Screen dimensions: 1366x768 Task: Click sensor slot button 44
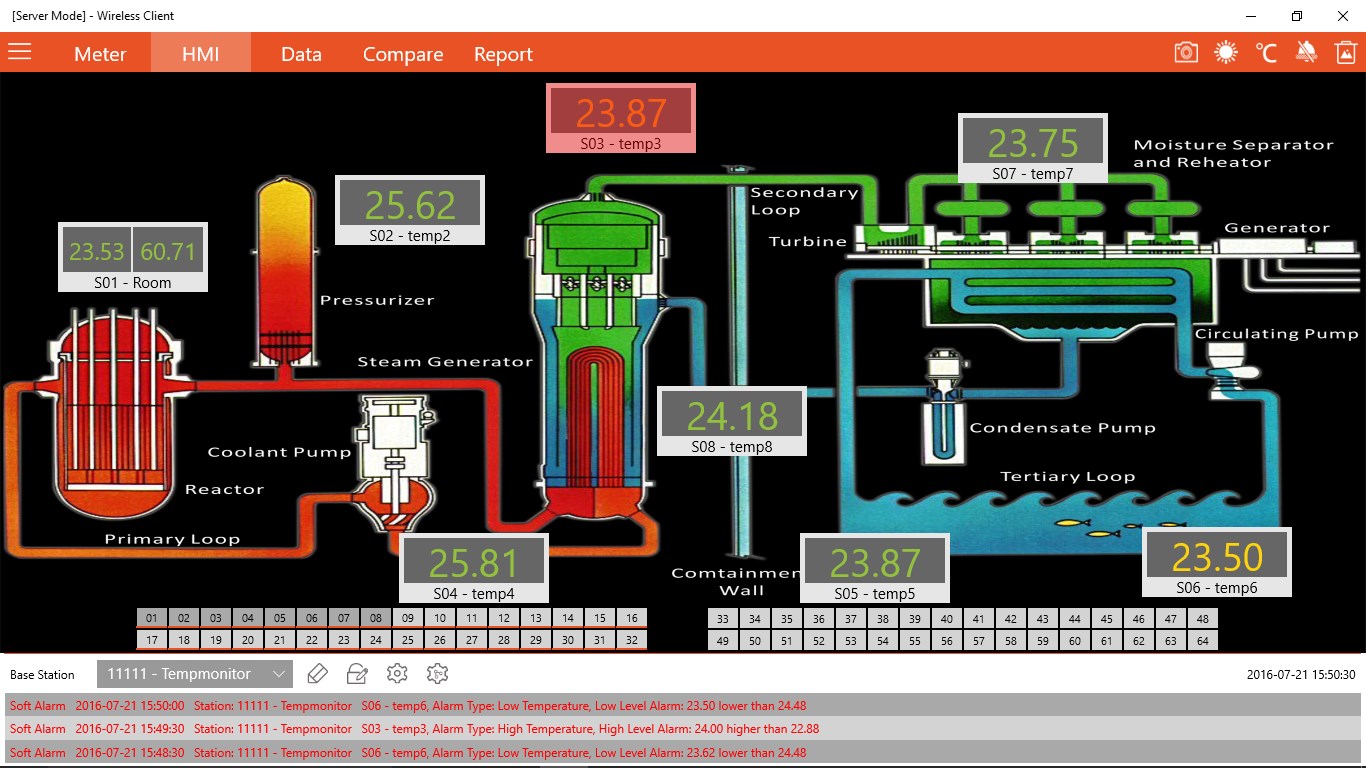(1075, 619)
